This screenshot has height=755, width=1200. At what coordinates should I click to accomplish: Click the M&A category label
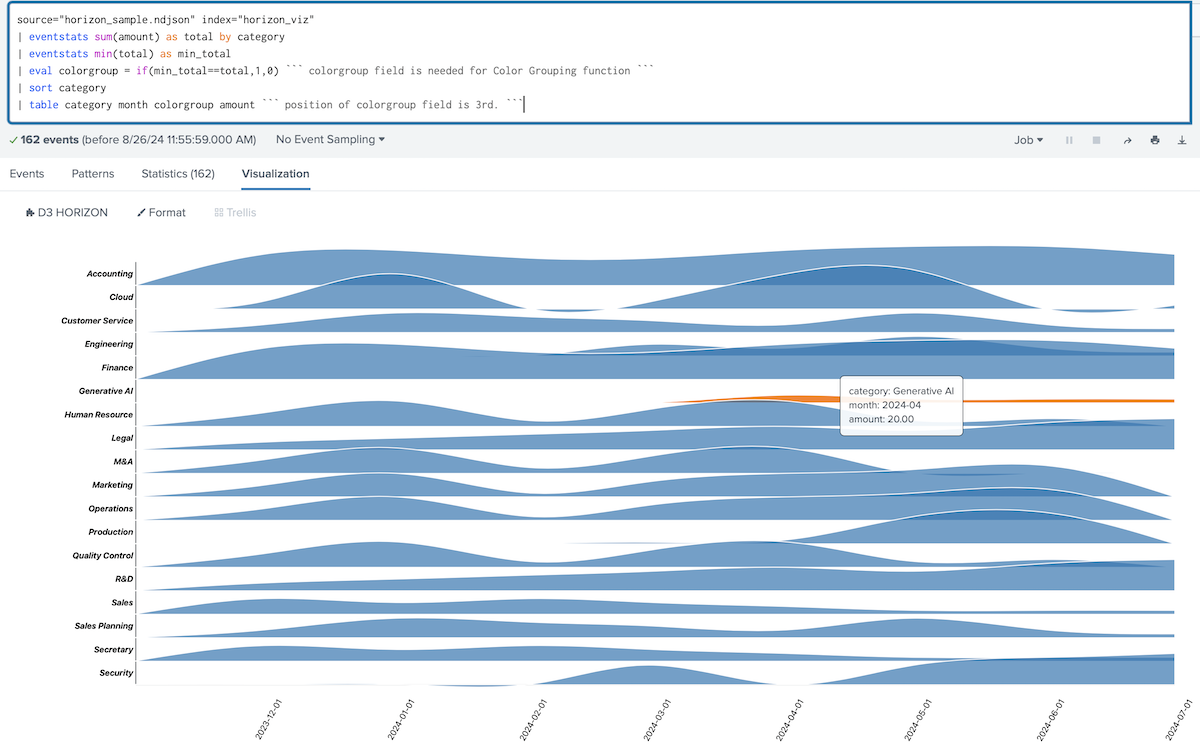tap(124, 462)
